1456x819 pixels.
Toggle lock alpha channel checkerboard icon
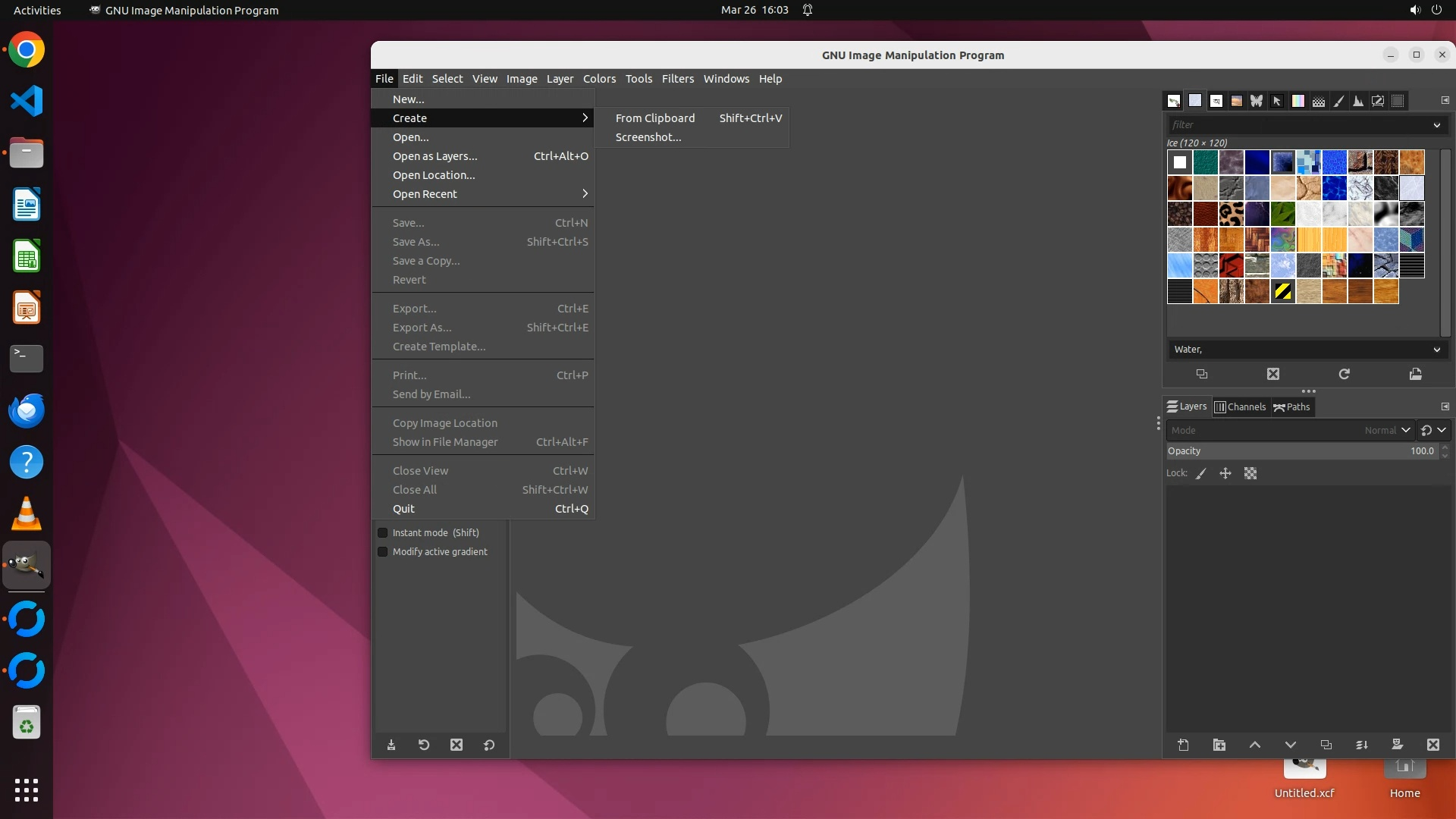pyautogui.click(x=1250, y=473)
